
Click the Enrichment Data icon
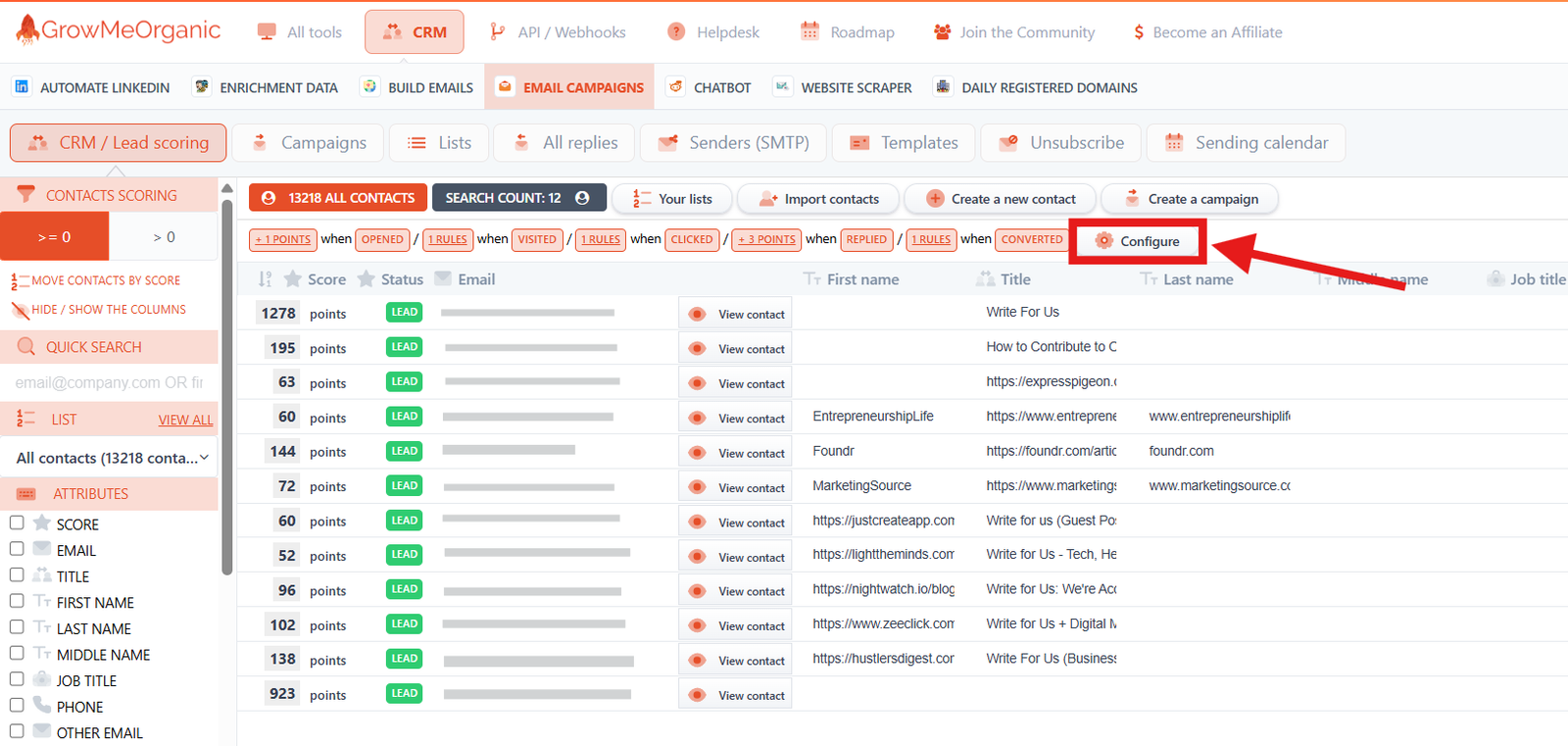[202, 86]
